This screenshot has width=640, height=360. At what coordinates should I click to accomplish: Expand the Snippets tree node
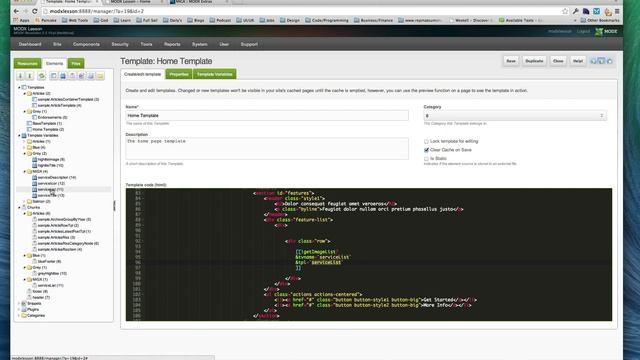(19, 304)
